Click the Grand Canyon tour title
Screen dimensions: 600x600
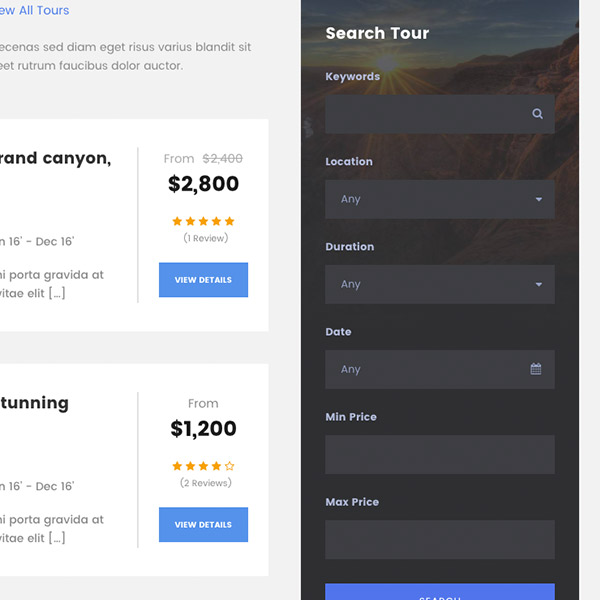(55, 158)
